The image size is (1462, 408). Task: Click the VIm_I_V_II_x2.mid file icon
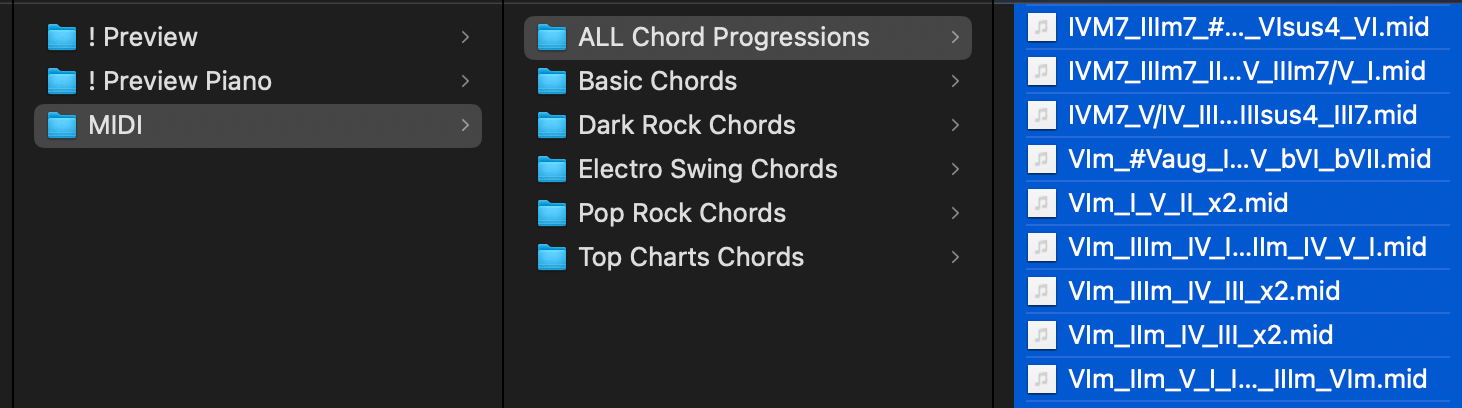click(x=1043, y=204)
